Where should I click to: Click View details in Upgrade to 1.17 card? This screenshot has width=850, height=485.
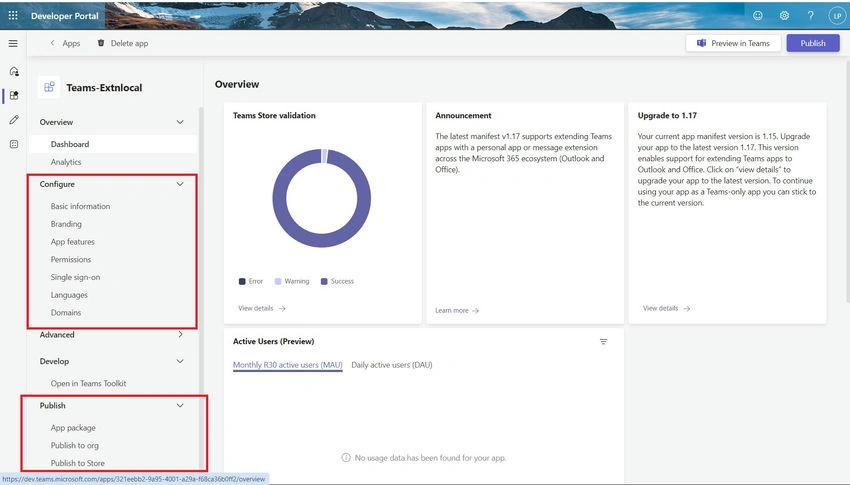pos(666,308)
